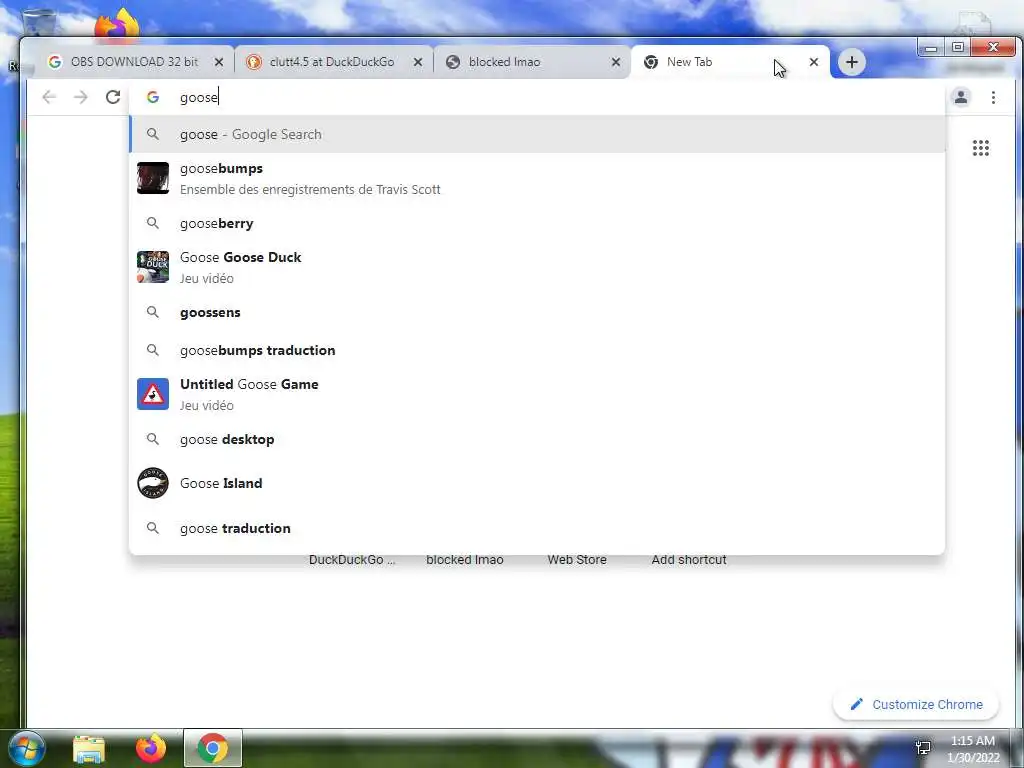Open the blocked lmao shortcut

point(465,560)
